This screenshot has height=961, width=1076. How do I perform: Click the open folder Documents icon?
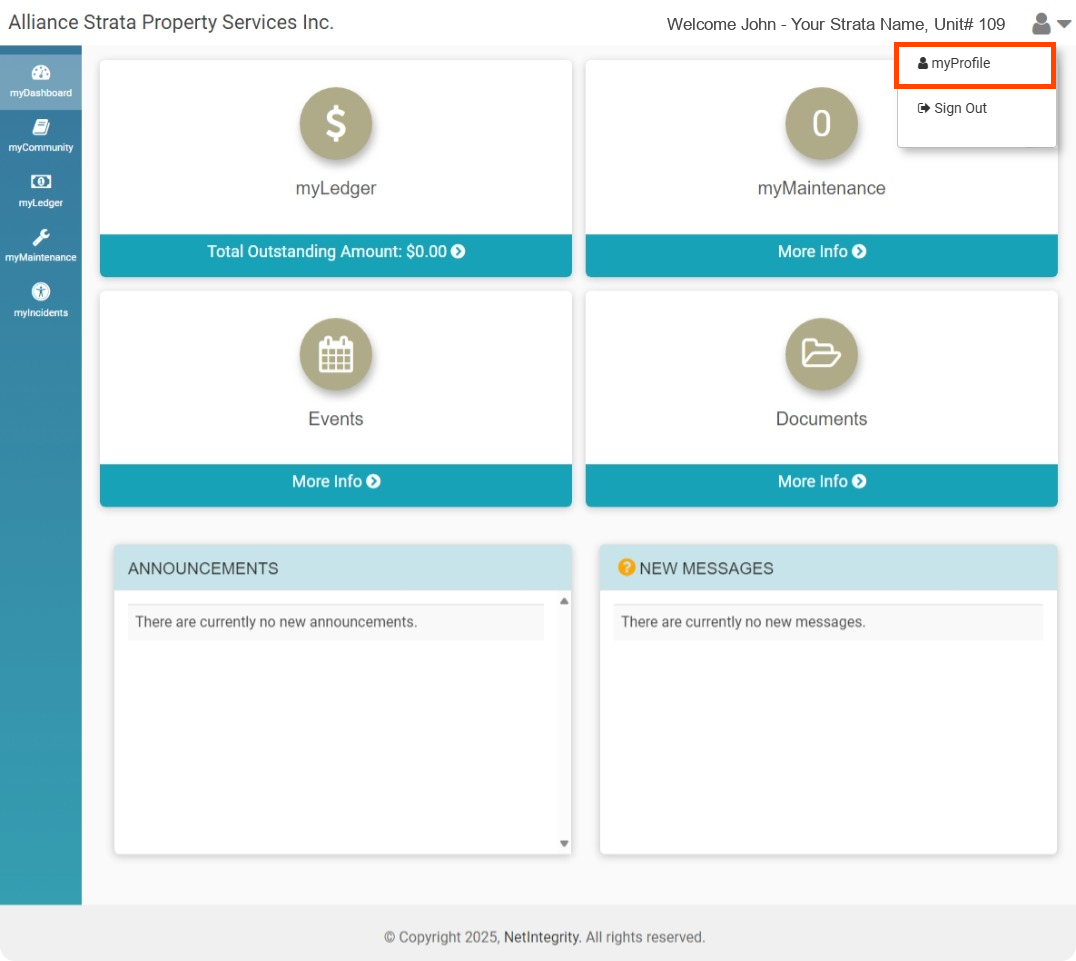(x=821, y=355)
